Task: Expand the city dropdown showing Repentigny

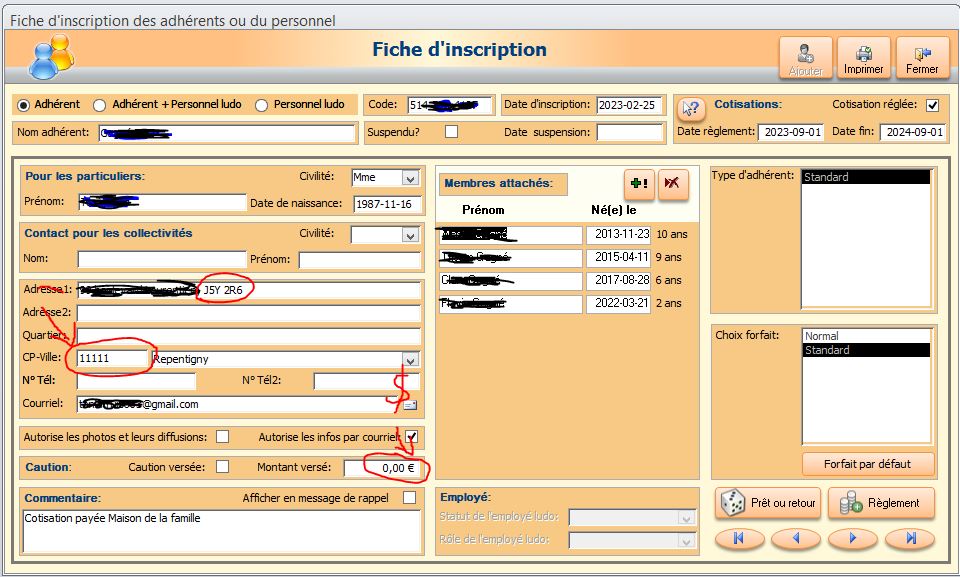Action: coord(409,359)
